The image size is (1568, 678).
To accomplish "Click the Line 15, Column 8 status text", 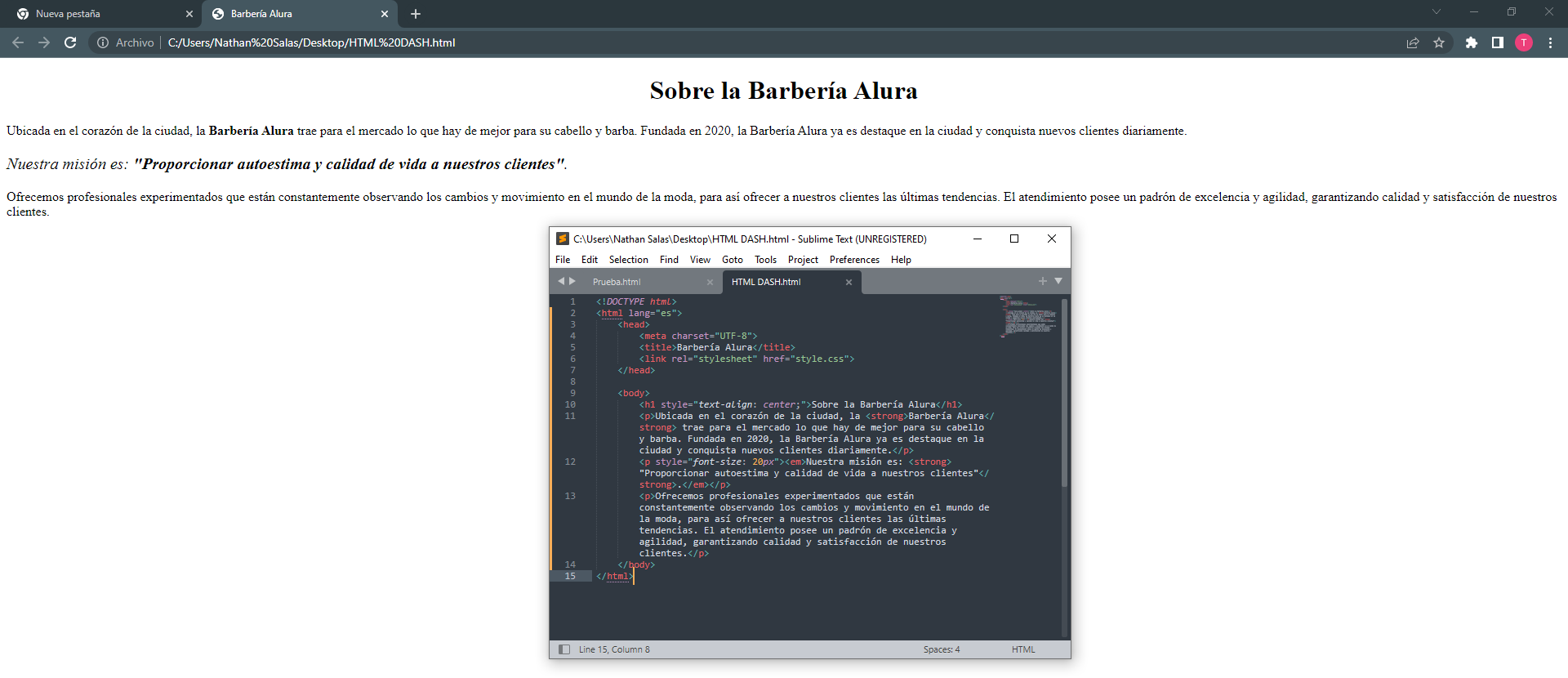I will (x=614, y=649).
